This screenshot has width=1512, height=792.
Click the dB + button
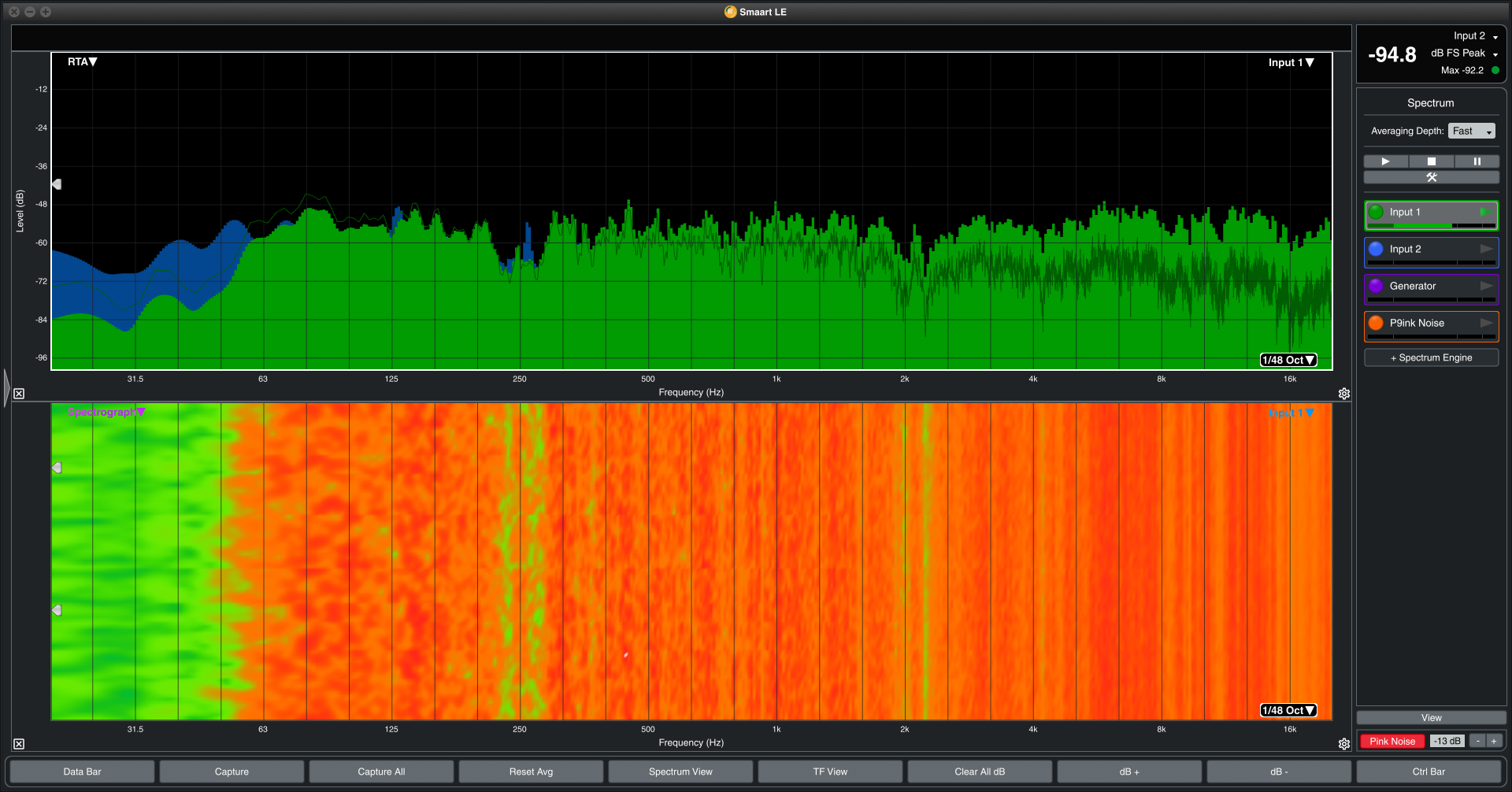click(1129, 772)
